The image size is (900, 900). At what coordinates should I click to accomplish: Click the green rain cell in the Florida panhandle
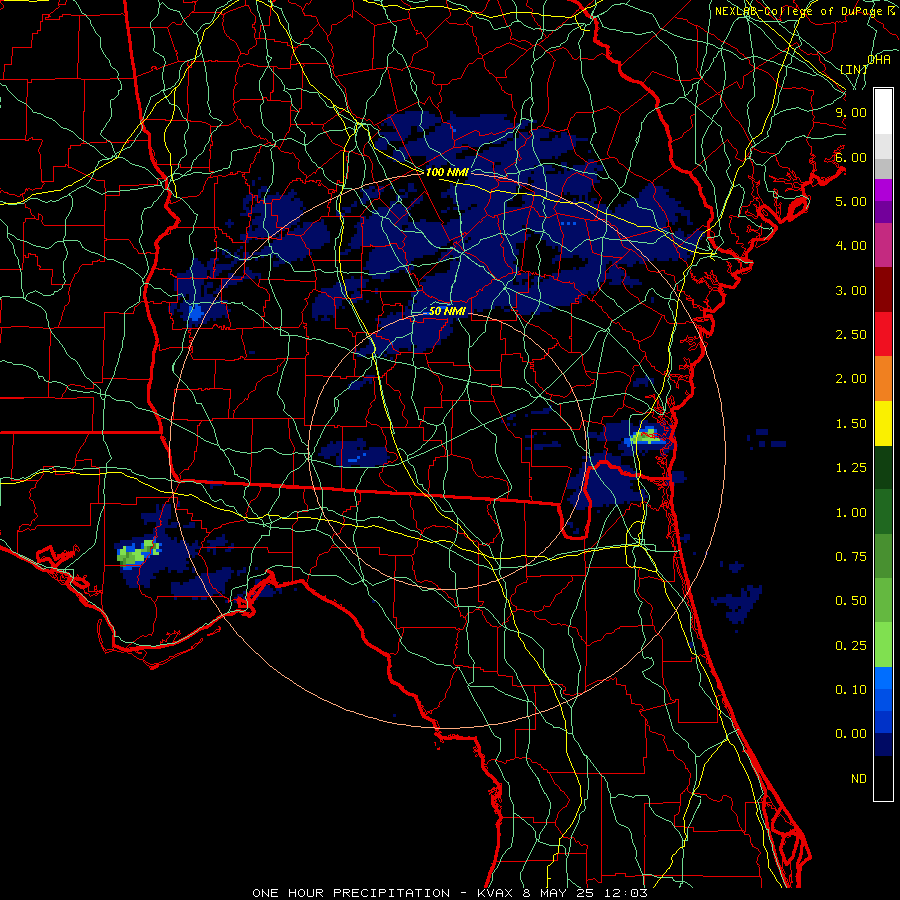click(x=137, y=552)
